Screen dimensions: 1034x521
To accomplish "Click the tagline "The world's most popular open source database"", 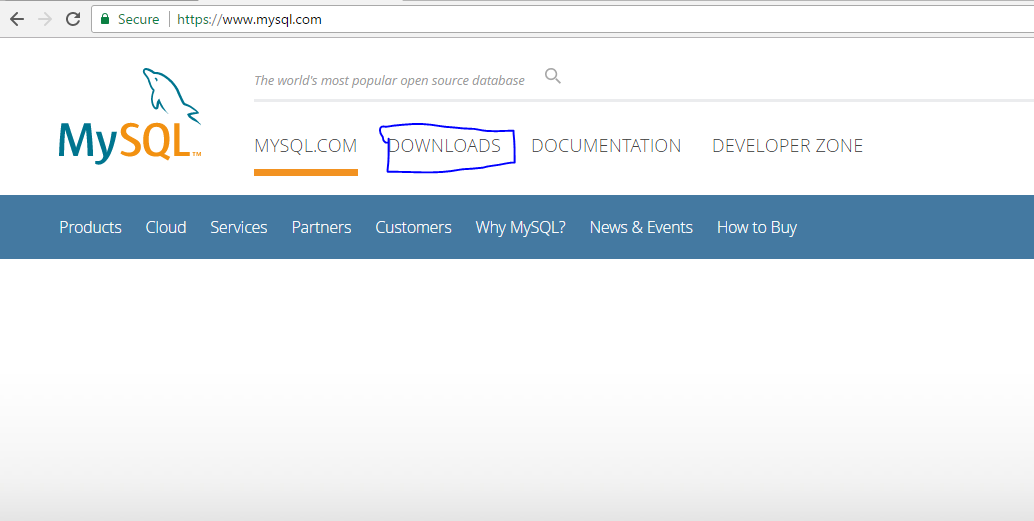I will coord(389,80).
